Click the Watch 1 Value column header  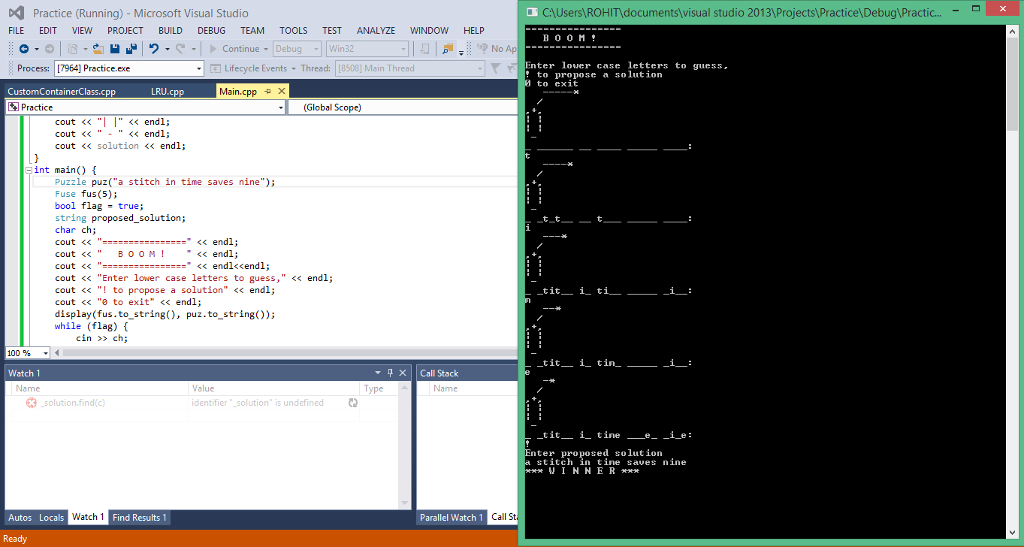[274, 388]
